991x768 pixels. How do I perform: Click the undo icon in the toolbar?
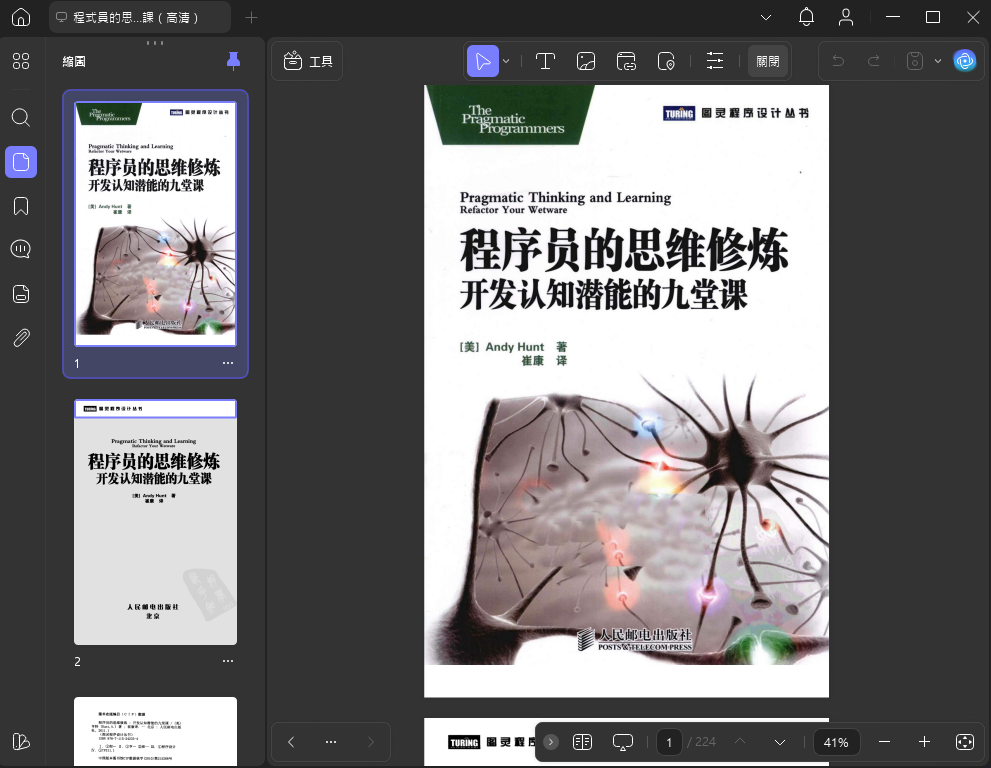tap(838, 60)
